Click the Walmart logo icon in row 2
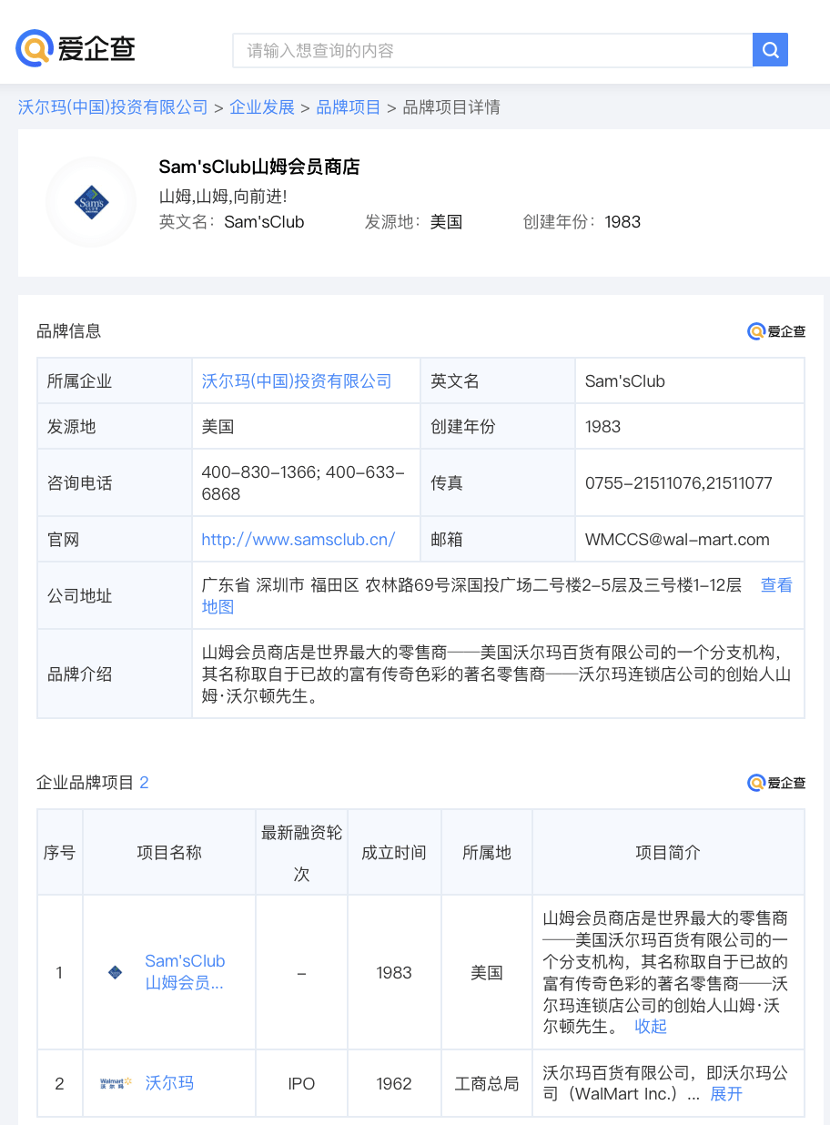This screenshot has height=1126, width=830. click(x=116, y=1083)
